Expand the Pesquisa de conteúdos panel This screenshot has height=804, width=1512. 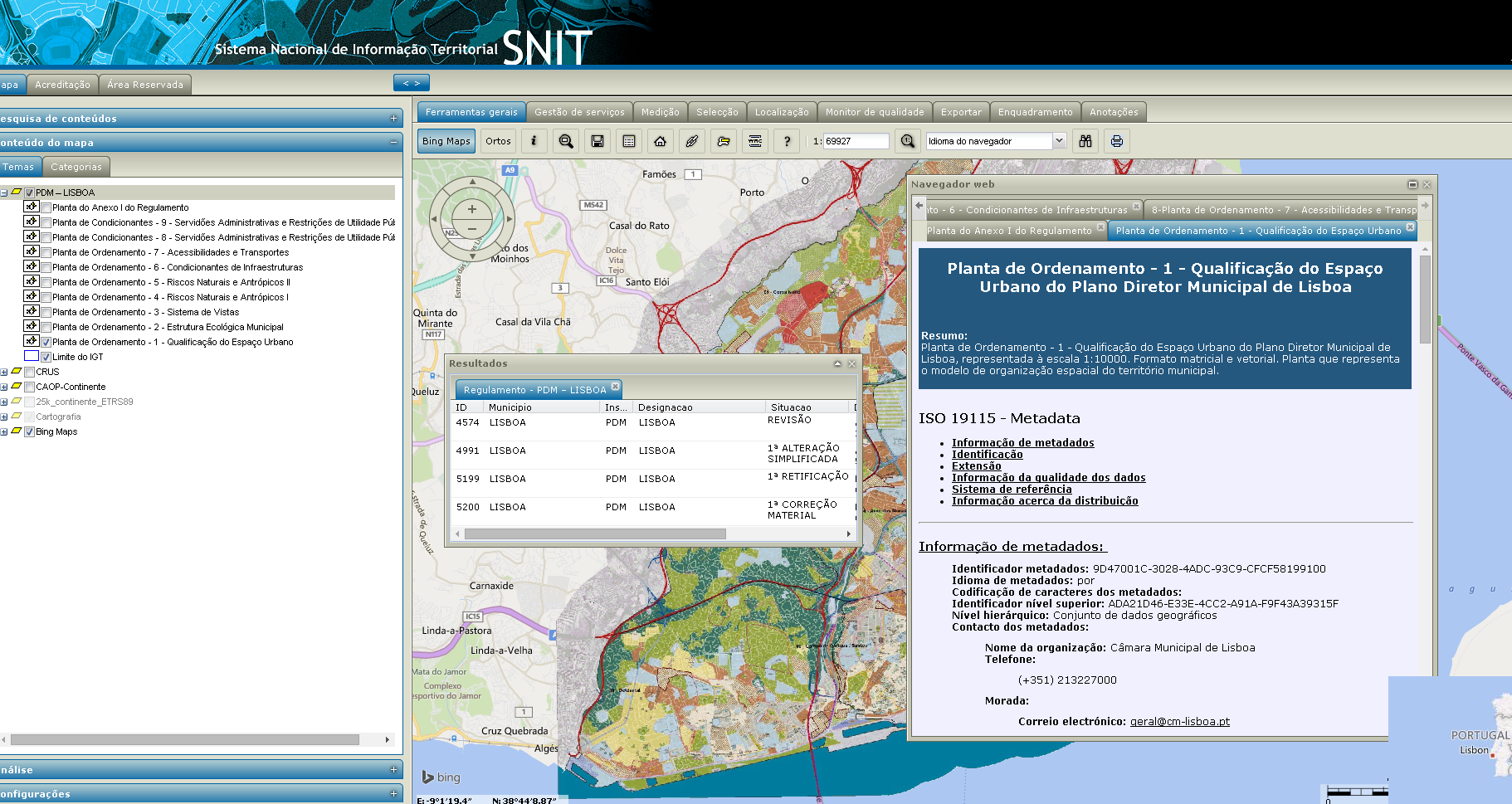pyautogui.click(x=393, y=119)
